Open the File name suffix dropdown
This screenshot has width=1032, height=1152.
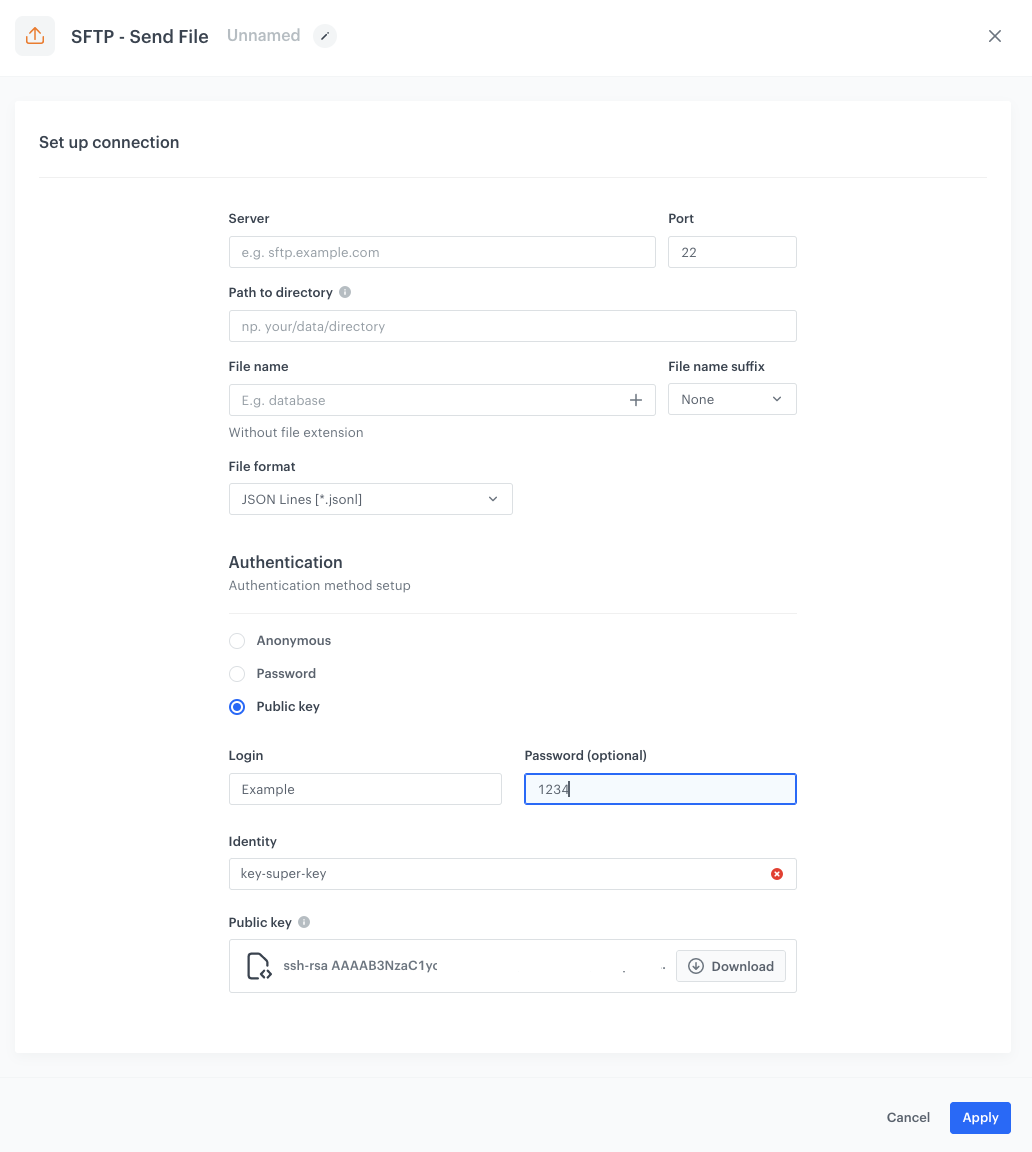point(732,399)
